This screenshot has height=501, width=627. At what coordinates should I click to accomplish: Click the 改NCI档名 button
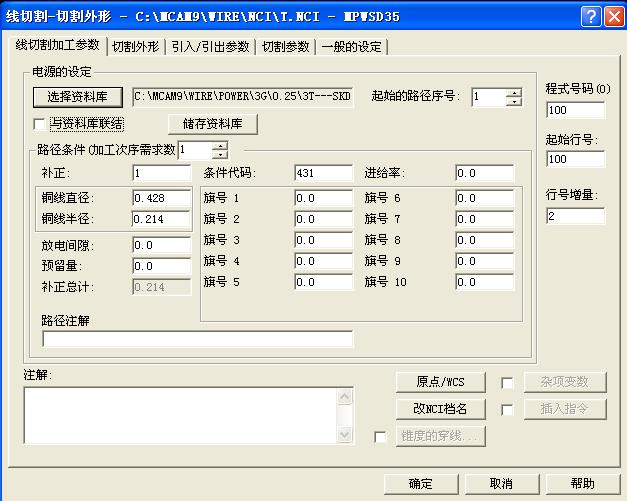coord(441,409)
